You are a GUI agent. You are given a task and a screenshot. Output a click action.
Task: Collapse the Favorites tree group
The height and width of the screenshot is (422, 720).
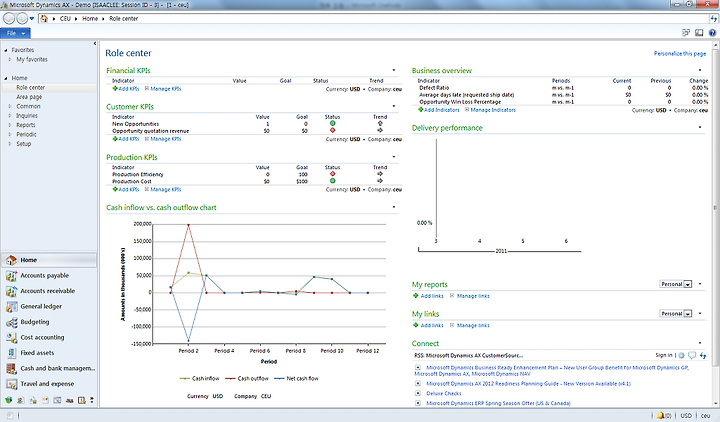pos(6,50)
